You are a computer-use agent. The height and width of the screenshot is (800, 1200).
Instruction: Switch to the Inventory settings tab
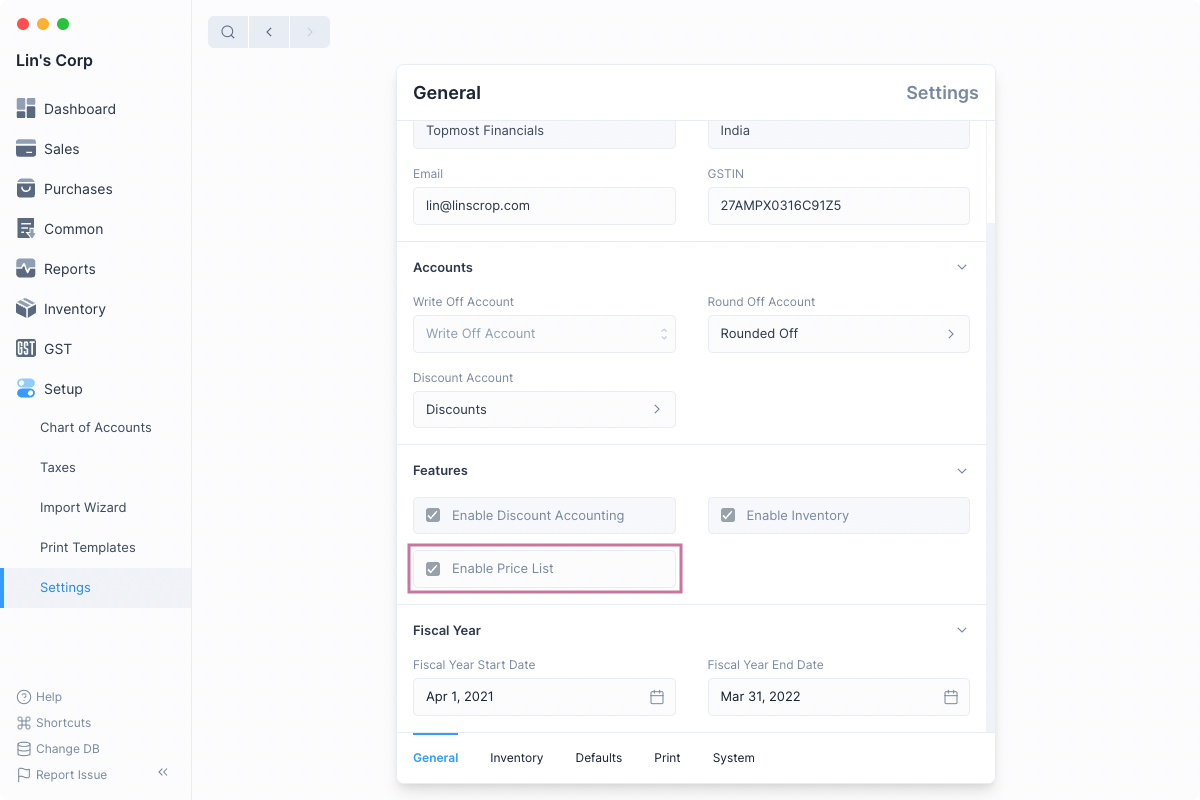click(x=516, y=758)
